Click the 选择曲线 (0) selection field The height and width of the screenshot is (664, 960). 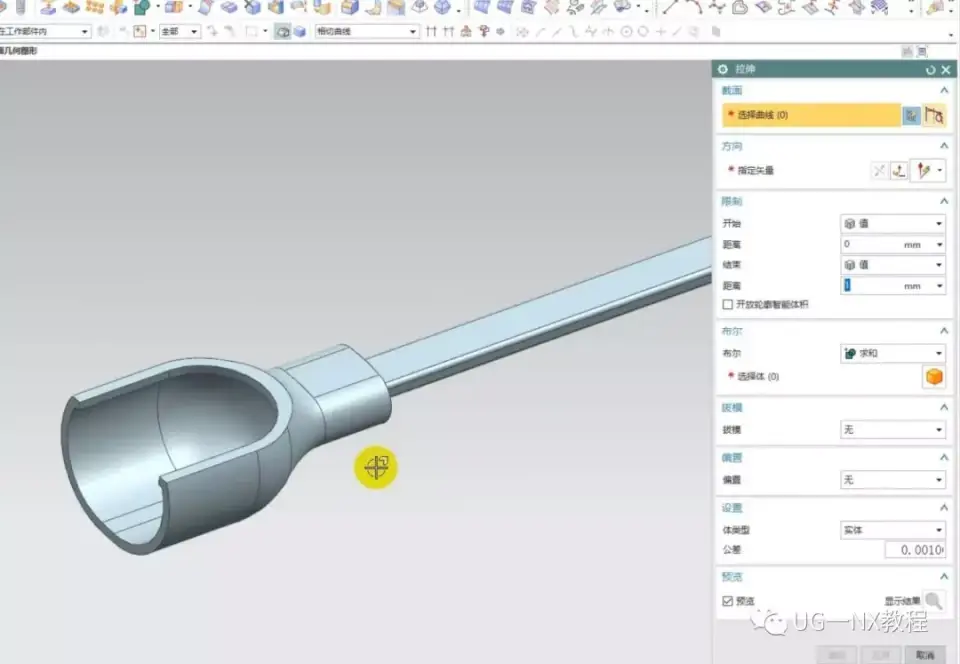click(811, 115)
